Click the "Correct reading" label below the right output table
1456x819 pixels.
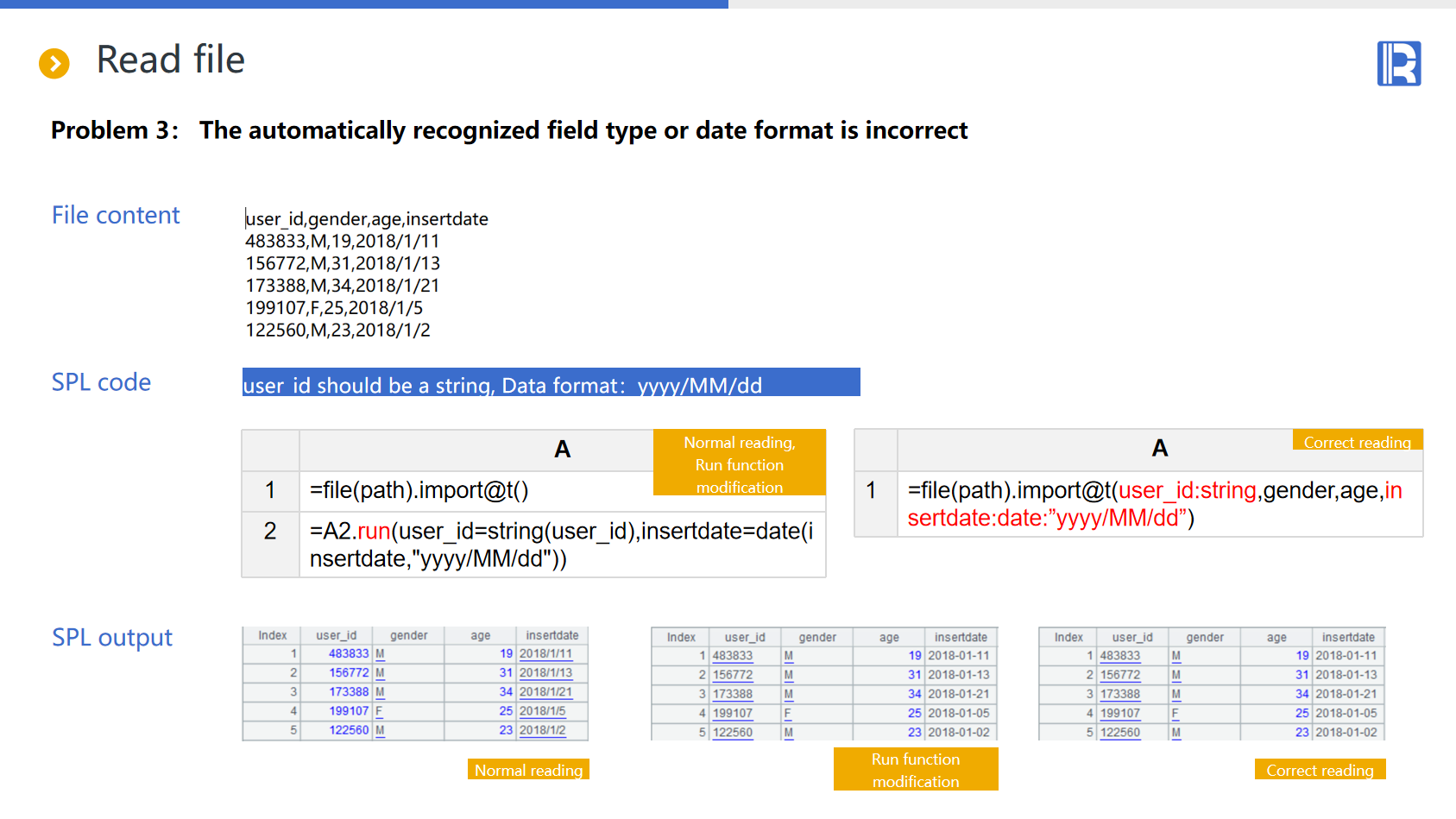[x=1320, y=770]
